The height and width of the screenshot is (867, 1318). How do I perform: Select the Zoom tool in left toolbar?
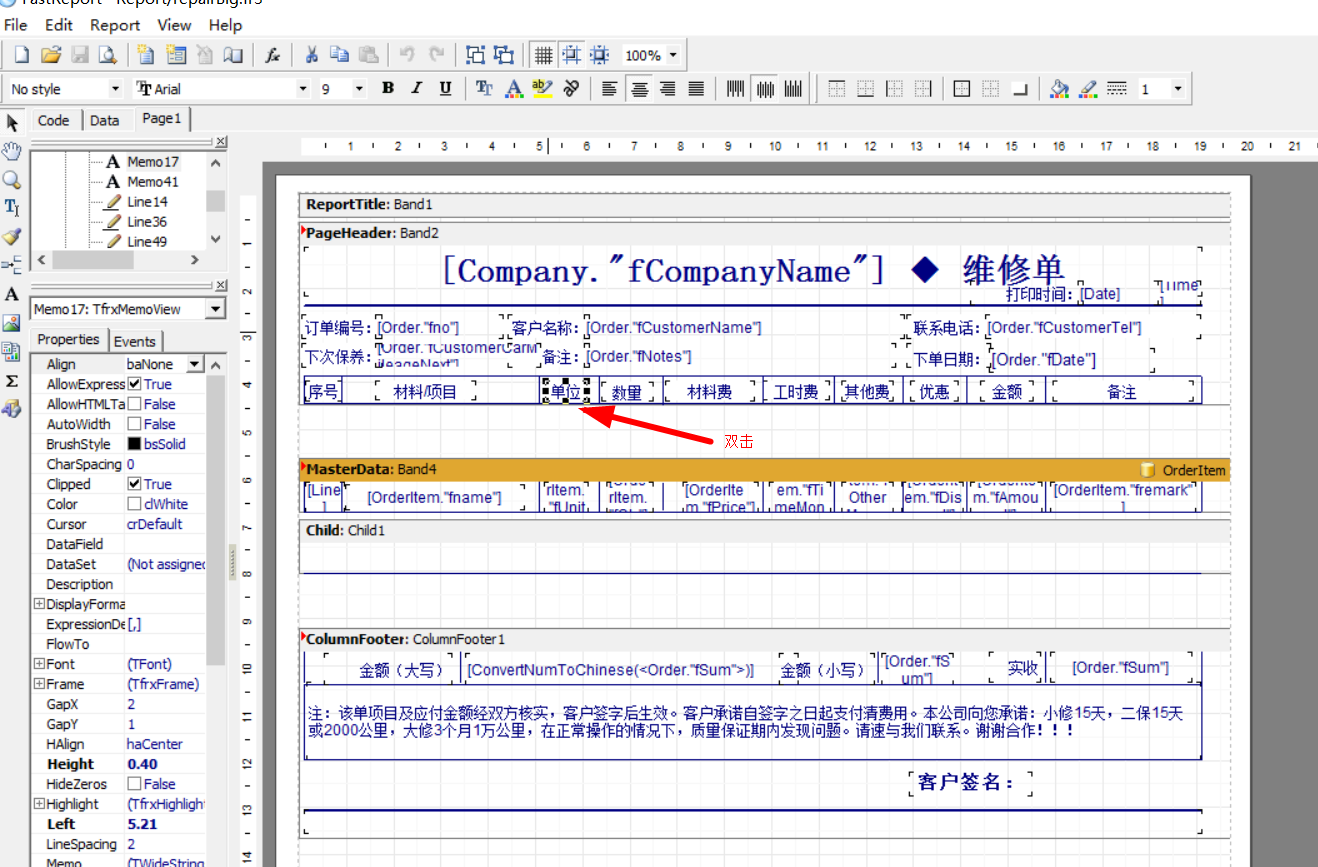[12, 180]
